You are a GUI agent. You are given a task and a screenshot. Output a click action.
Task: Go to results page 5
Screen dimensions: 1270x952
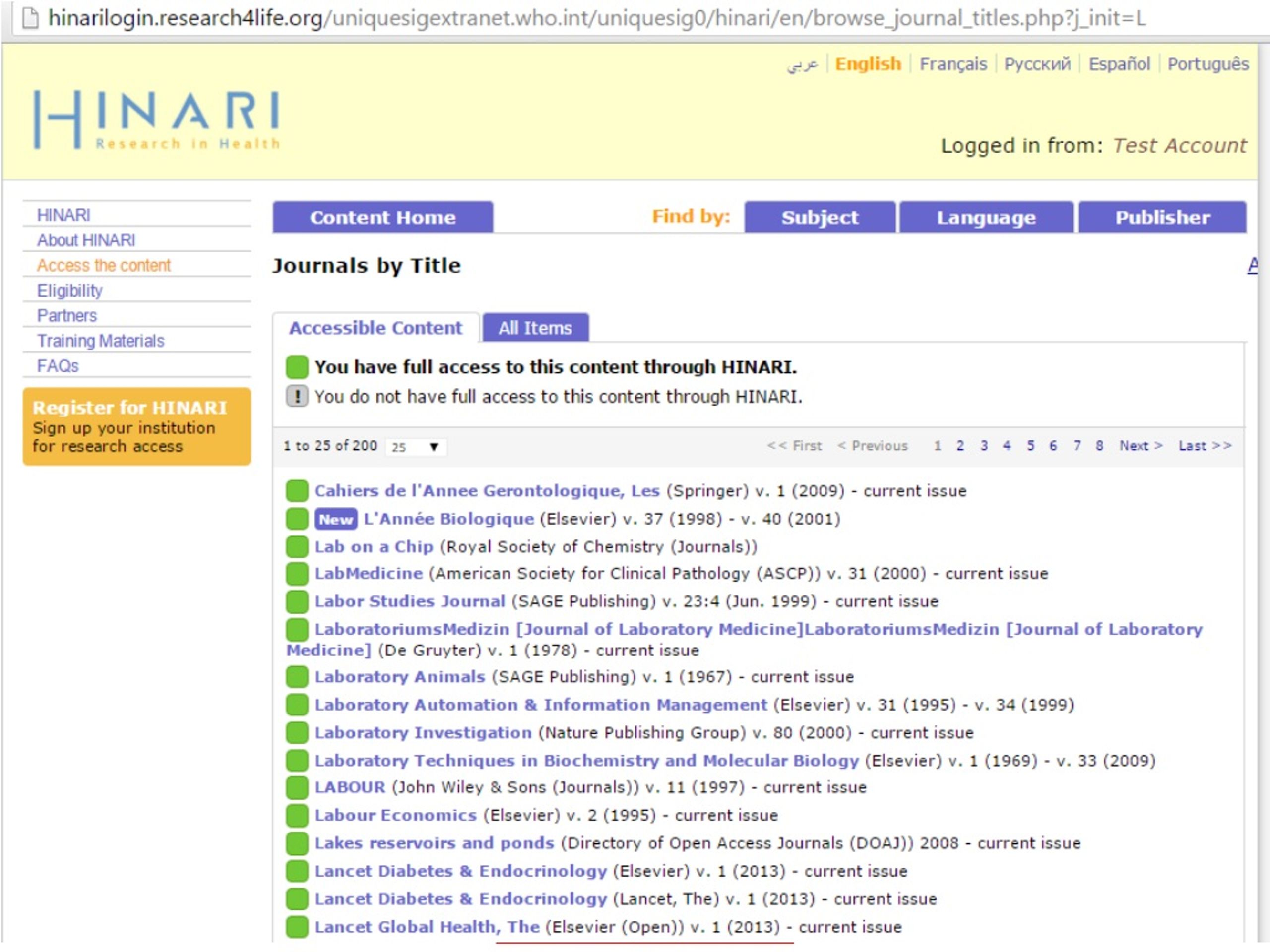pos(1030,446)
